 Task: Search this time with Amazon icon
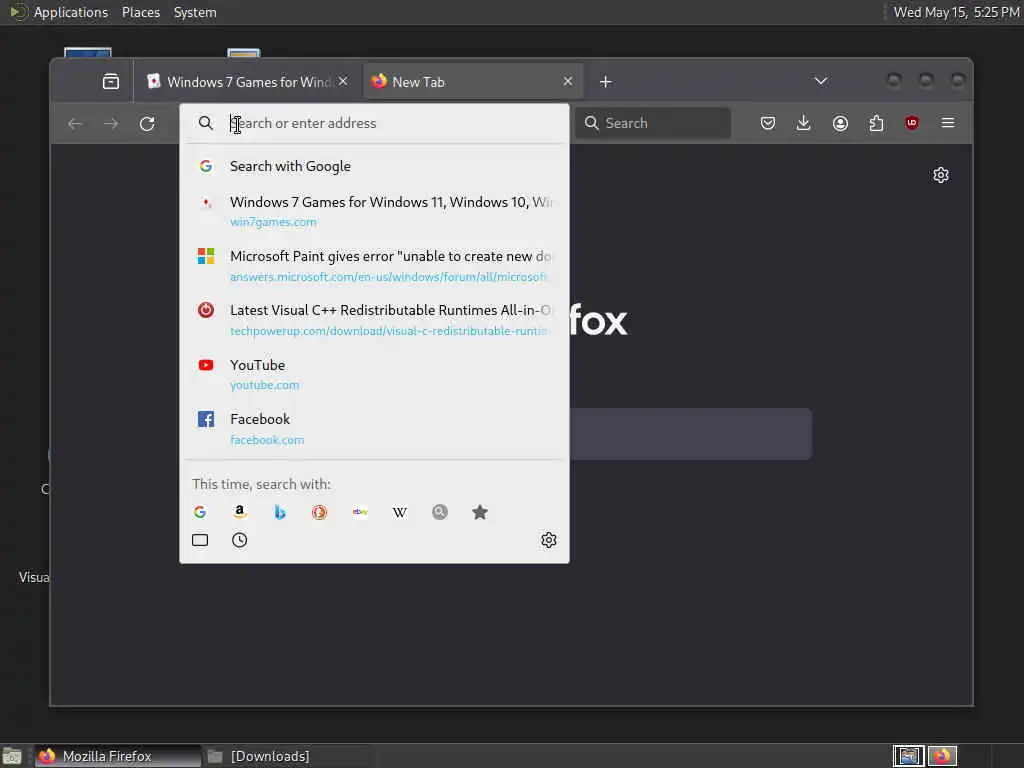(x=240, y=512)
